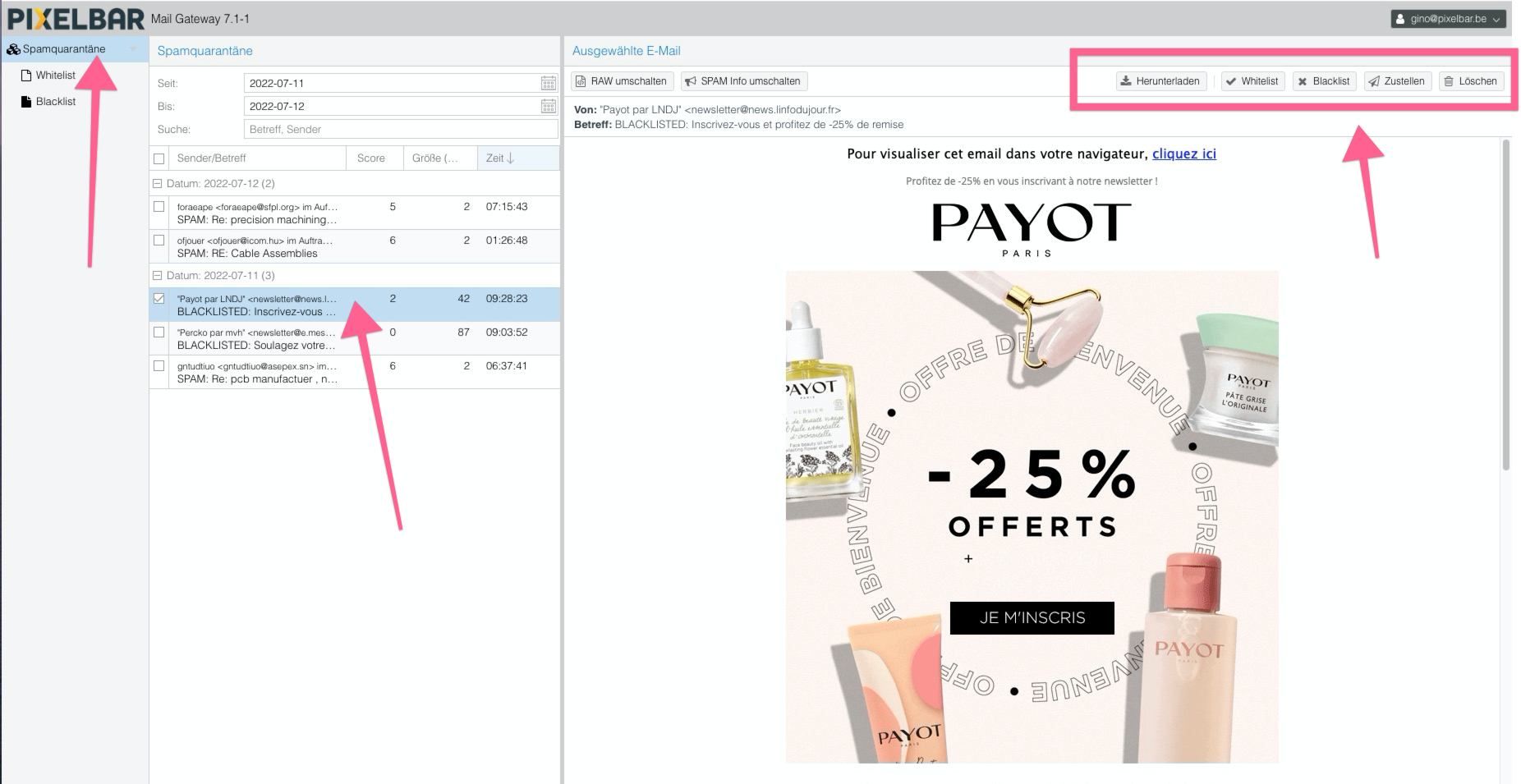The image size is (1521, 784).
Task: Sort by the Score column header
Action: click(375, 158)
